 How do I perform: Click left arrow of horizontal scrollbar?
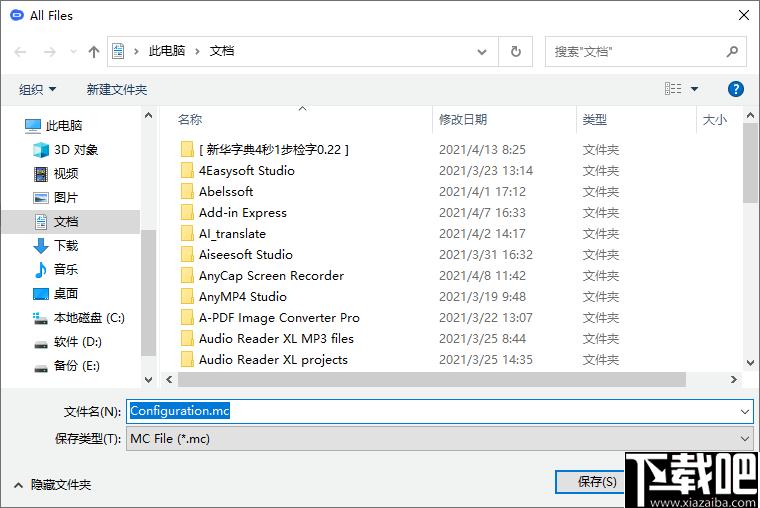click(169, 380)
